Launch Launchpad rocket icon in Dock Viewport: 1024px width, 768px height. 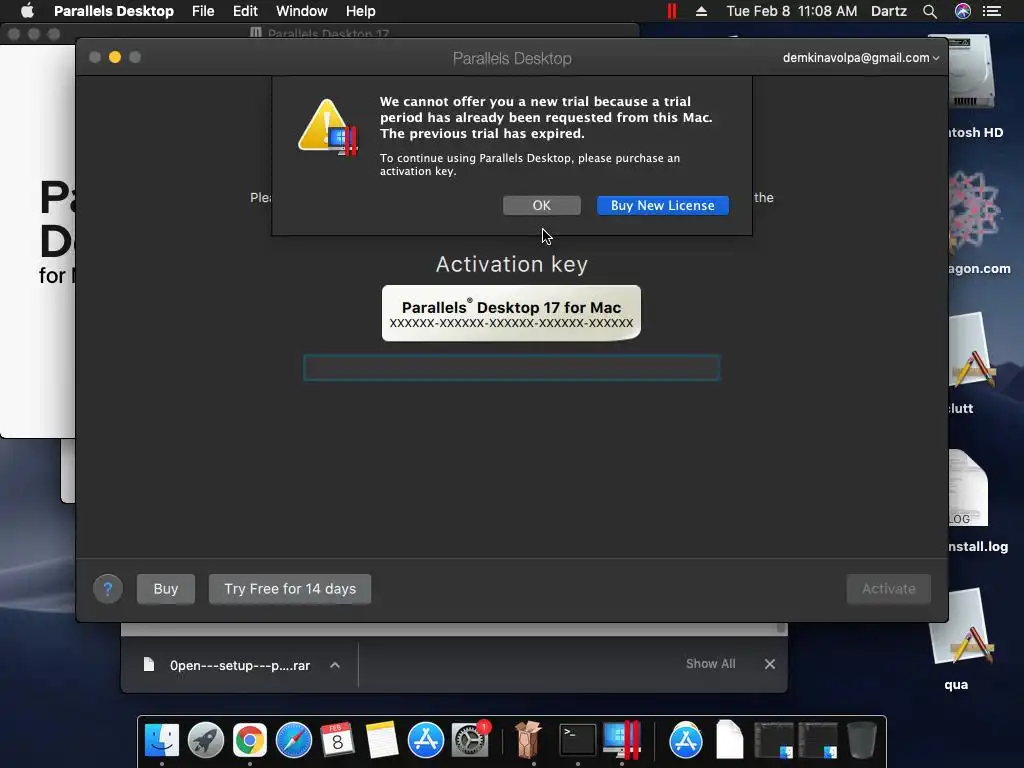click(206, 740)
